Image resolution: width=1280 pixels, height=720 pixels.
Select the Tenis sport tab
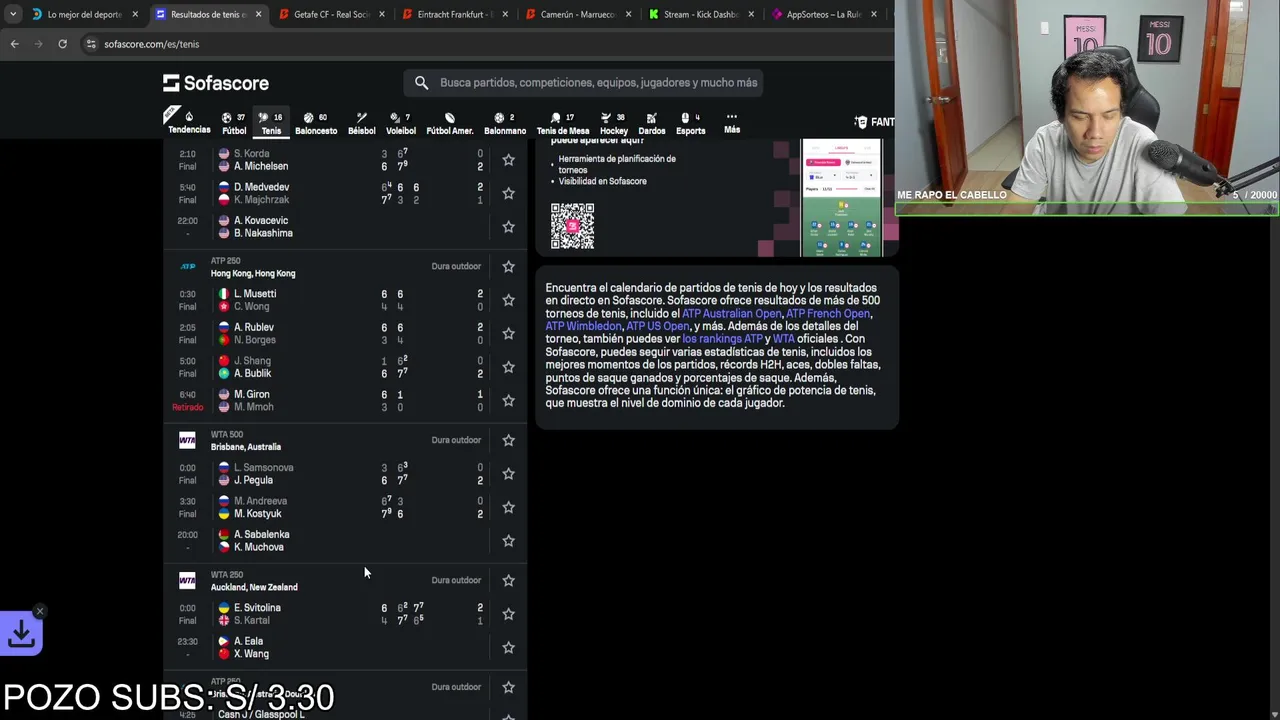click(x=271, y=123)
